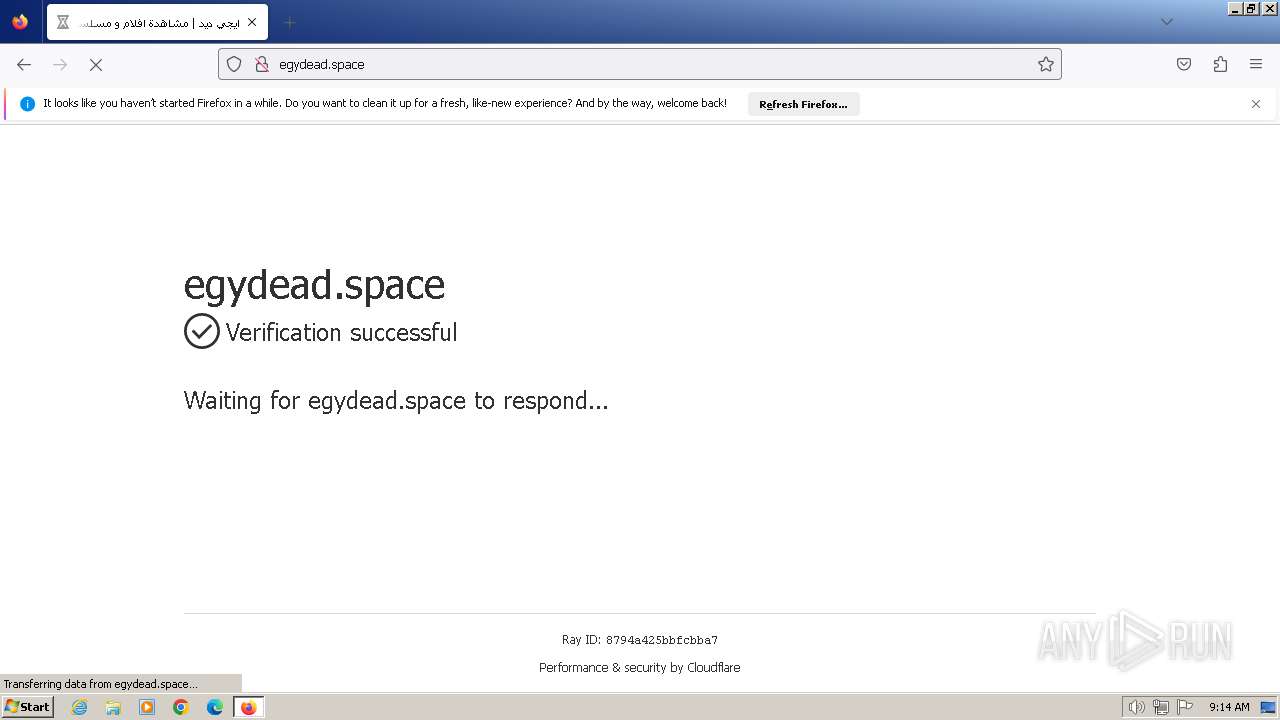Launch Microsoft Edge from taskbar
Viewport: 1280px width, 720px height.
click(x=215, y=707)
